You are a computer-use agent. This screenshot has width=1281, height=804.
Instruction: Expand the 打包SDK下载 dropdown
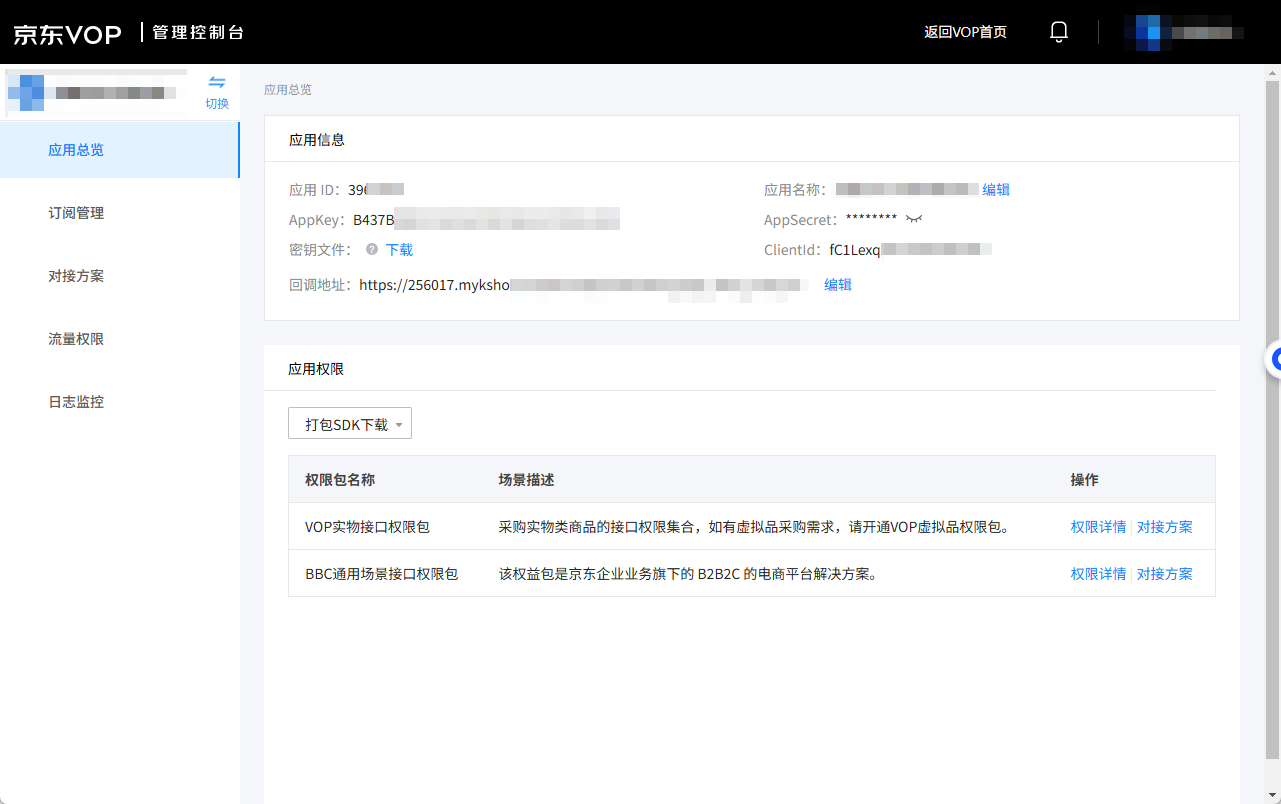350,424
